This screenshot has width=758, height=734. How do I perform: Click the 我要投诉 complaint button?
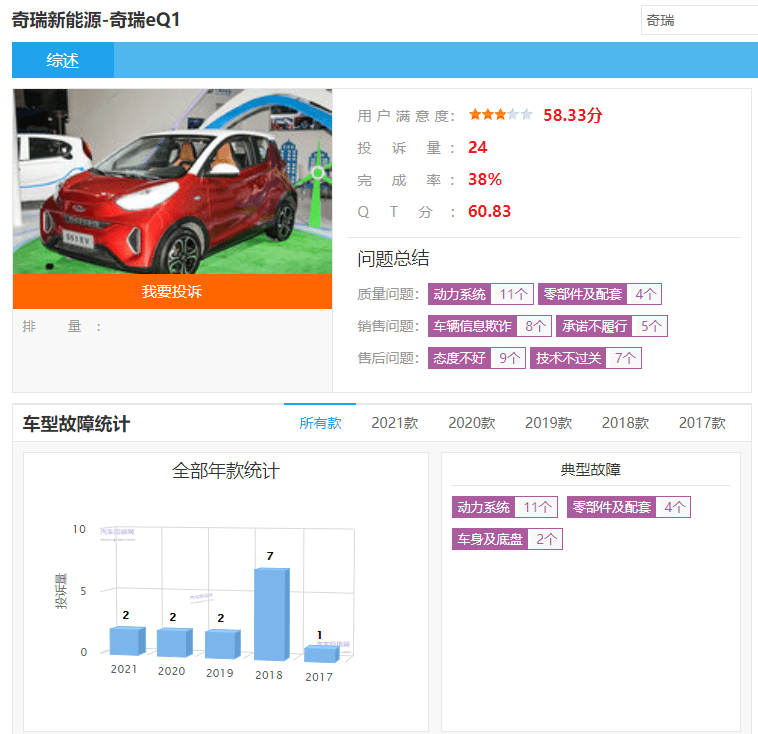coord(172,292)
